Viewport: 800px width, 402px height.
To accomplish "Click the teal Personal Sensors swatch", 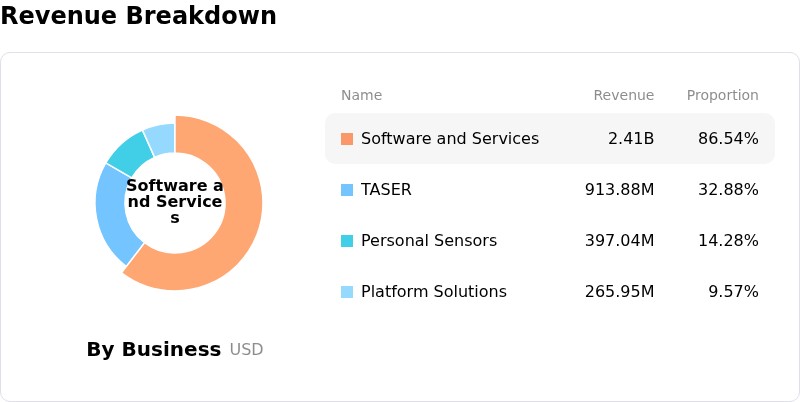I will pyautogui.click(x=347, y=241).
